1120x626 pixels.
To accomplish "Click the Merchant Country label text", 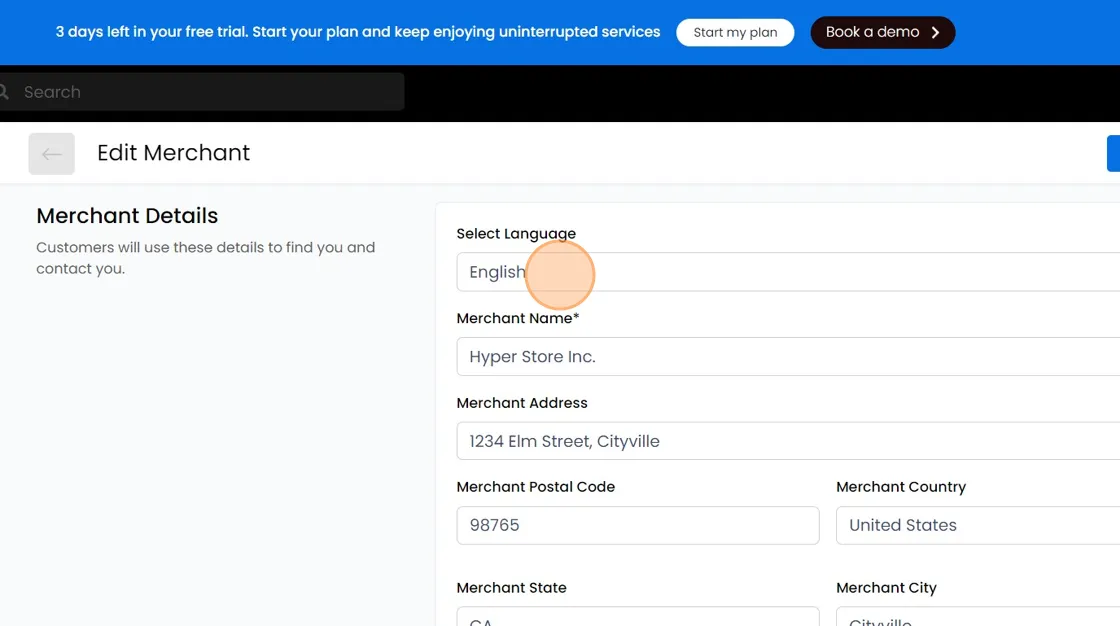I will point(901,487).
